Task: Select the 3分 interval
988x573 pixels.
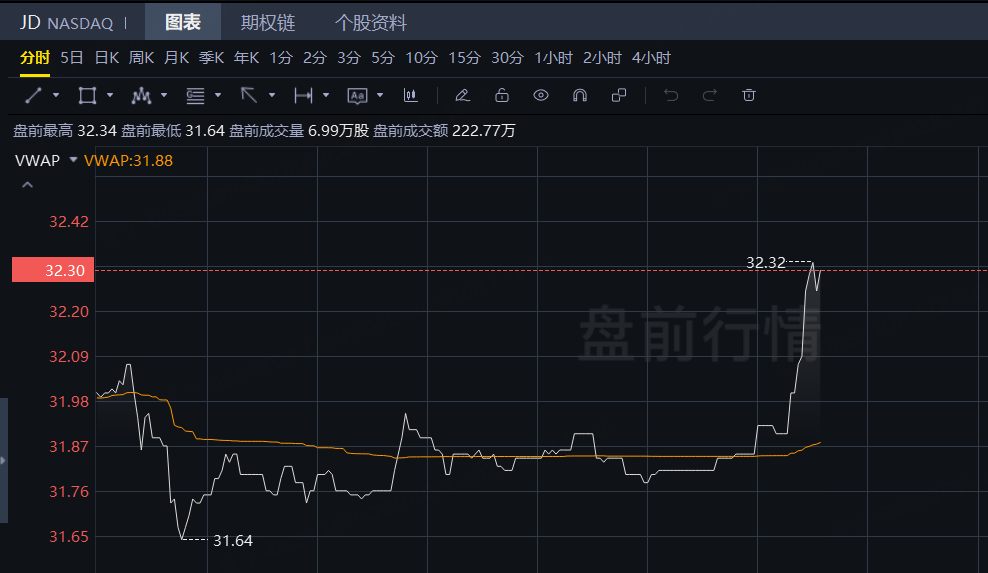Action: coord(349,58)
